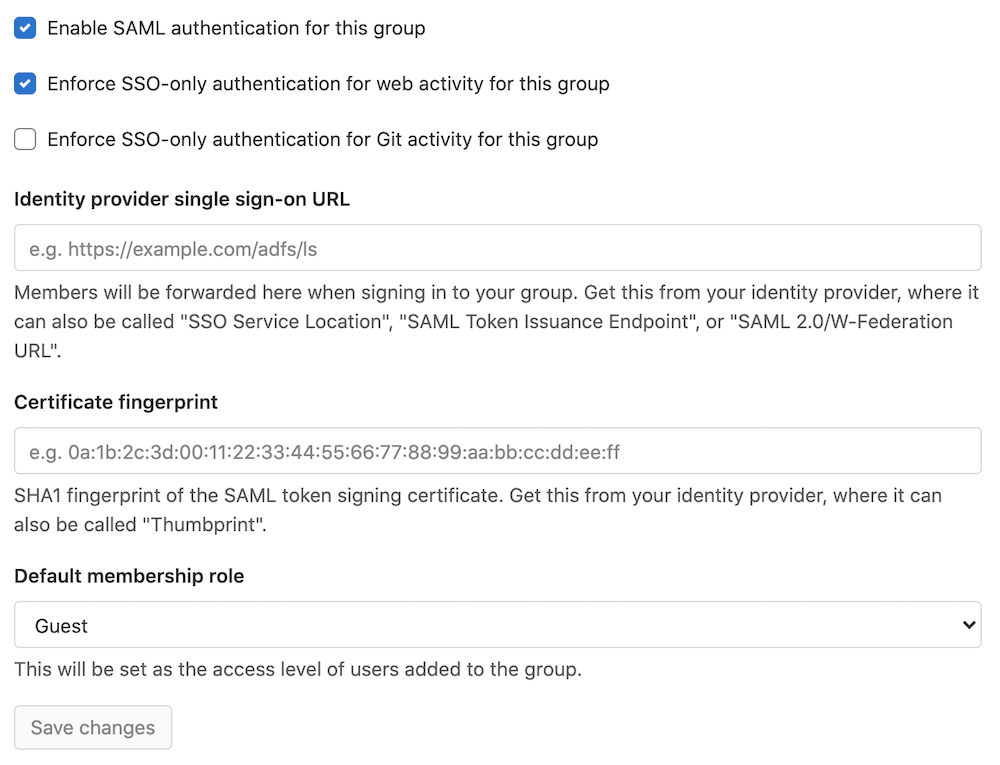
Task: Open the Default membership role dropdown
Action: [497, 623]
